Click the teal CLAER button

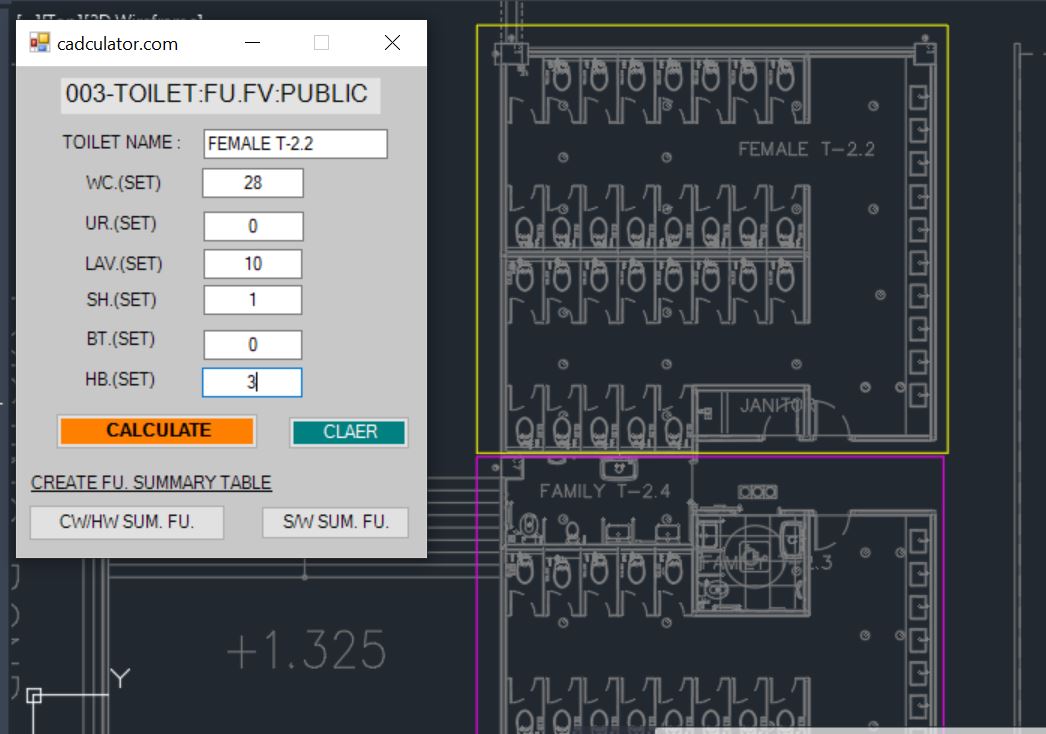(x=349, y=432)
